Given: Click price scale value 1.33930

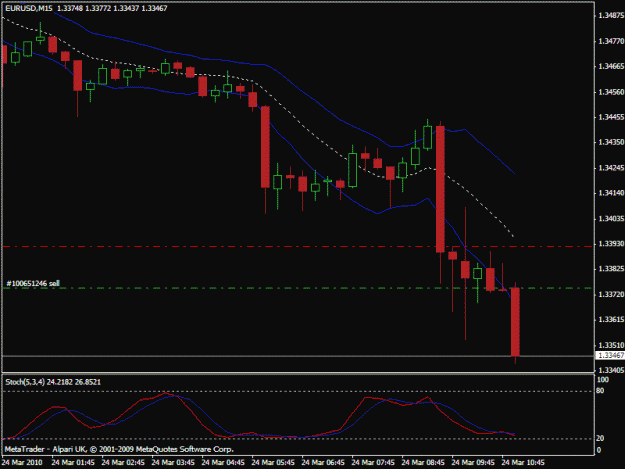Looking at the screenshot, I should coord(611,243).
